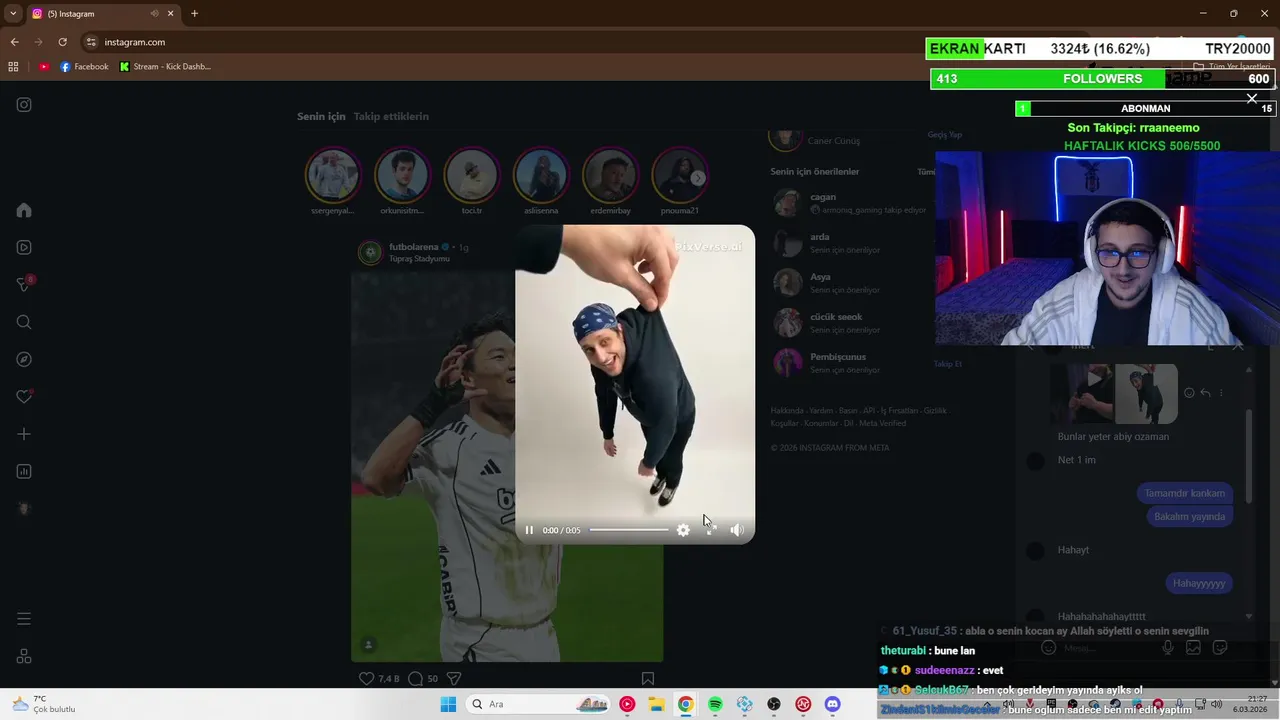Switch to Senin için tab

pyautogui.click(x=321, y=116)
